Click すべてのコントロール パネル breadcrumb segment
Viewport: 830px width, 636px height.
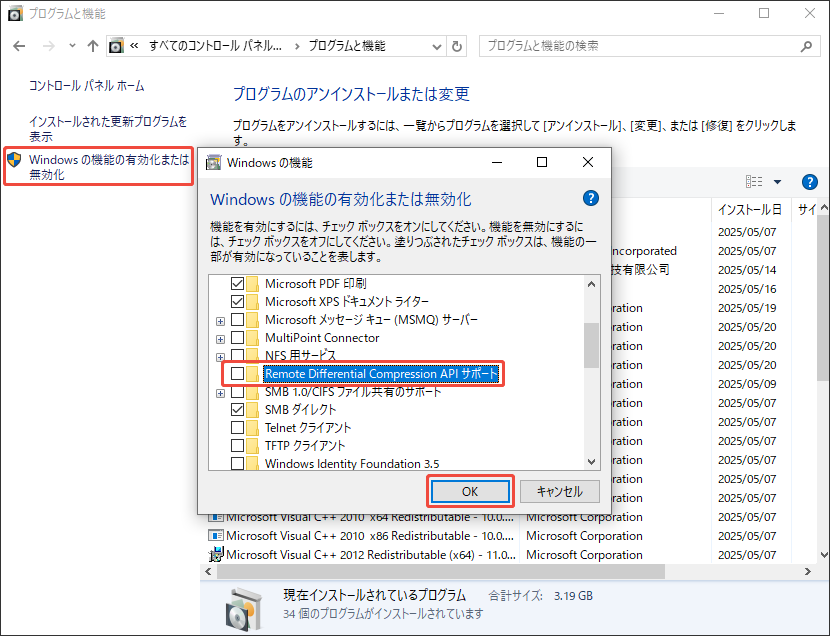[215, 46]
